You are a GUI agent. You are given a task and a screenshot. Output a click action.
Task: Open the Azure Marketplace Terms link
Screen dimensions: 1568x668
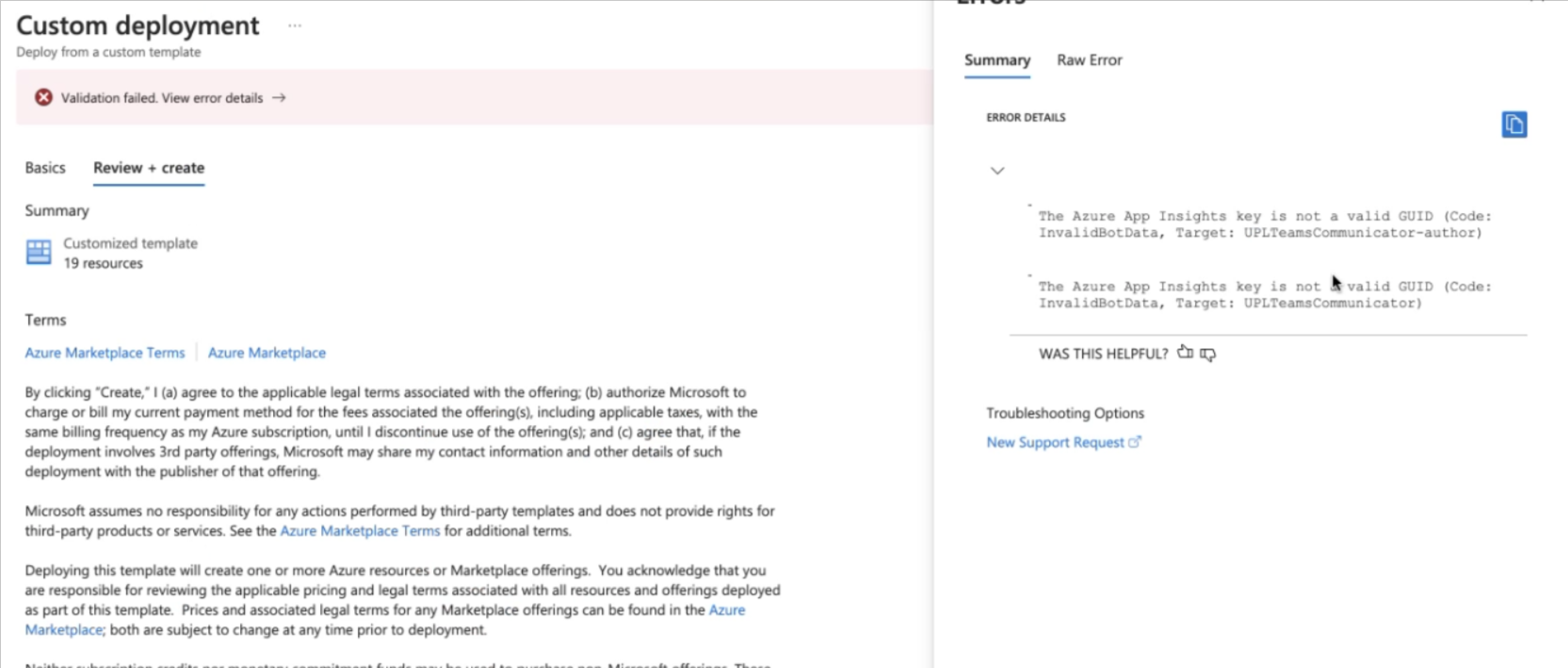click(x=104, y=352)
